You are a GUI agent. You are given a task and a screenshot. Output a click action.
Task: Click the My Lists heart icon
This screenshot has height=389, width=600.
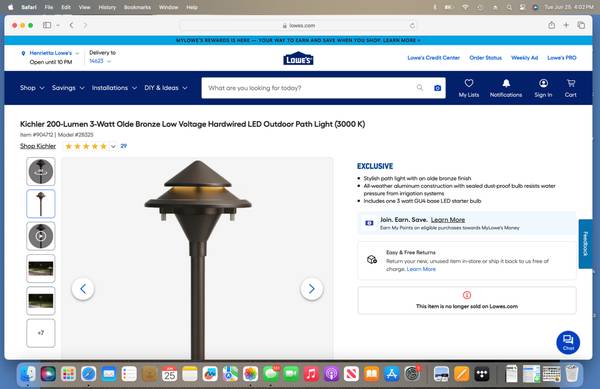tap(469, 83)
